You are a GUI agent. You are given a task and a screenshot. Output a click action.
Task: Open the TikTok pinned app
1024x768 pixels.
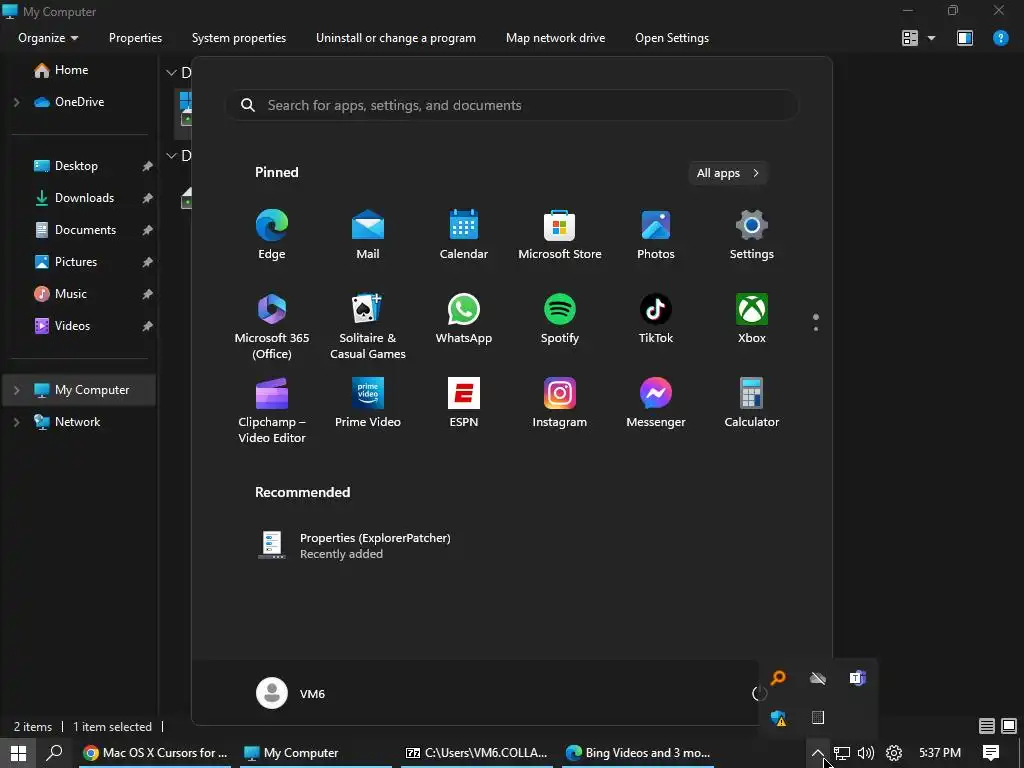tap(656, 319)
